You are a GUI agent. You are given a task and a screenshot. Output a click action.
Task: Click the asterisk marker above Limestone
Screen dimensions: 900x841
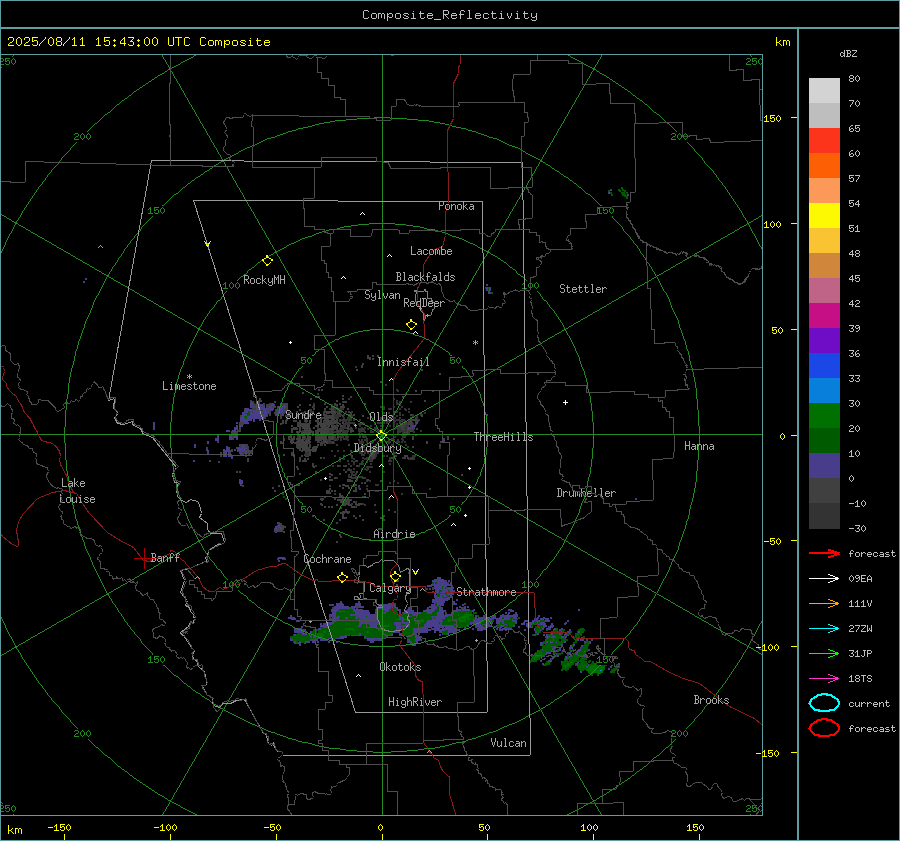[x=189, y=377]
